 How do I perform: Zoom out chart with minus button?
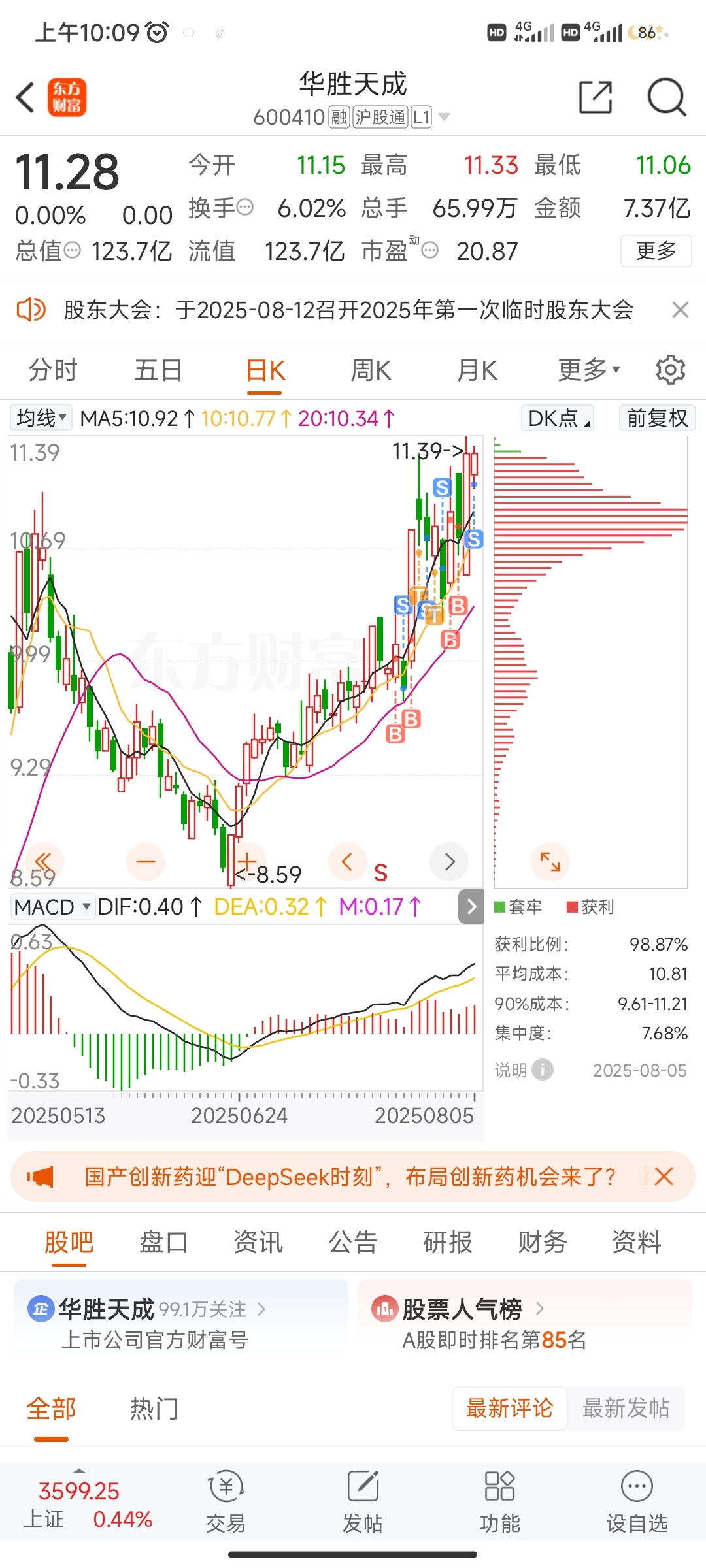tap(145, 862)
